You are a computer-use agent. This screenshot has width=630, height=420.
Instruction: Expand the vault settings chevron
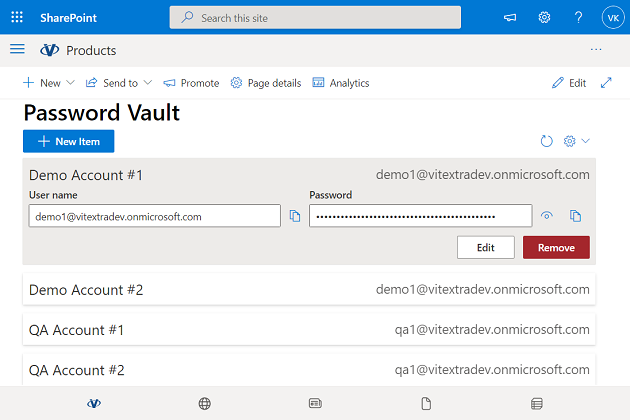click(x=585, y=141)
